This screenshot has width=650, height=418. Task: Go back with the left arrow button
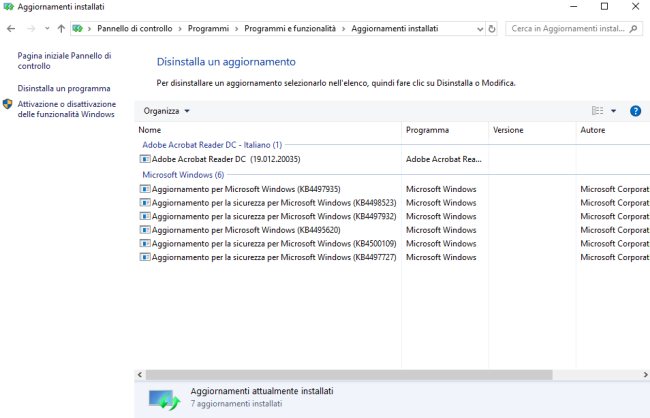[x=11, y=29]
